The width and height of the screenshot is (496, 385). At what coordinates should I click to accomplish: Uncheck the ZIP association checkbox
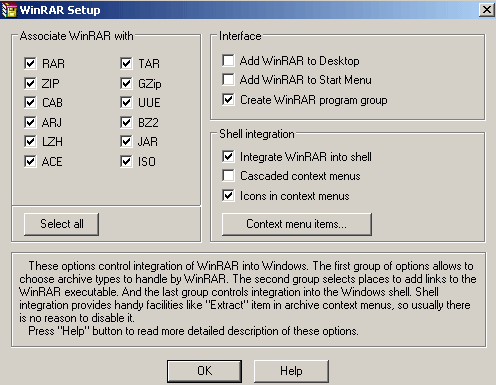point(30,83)
